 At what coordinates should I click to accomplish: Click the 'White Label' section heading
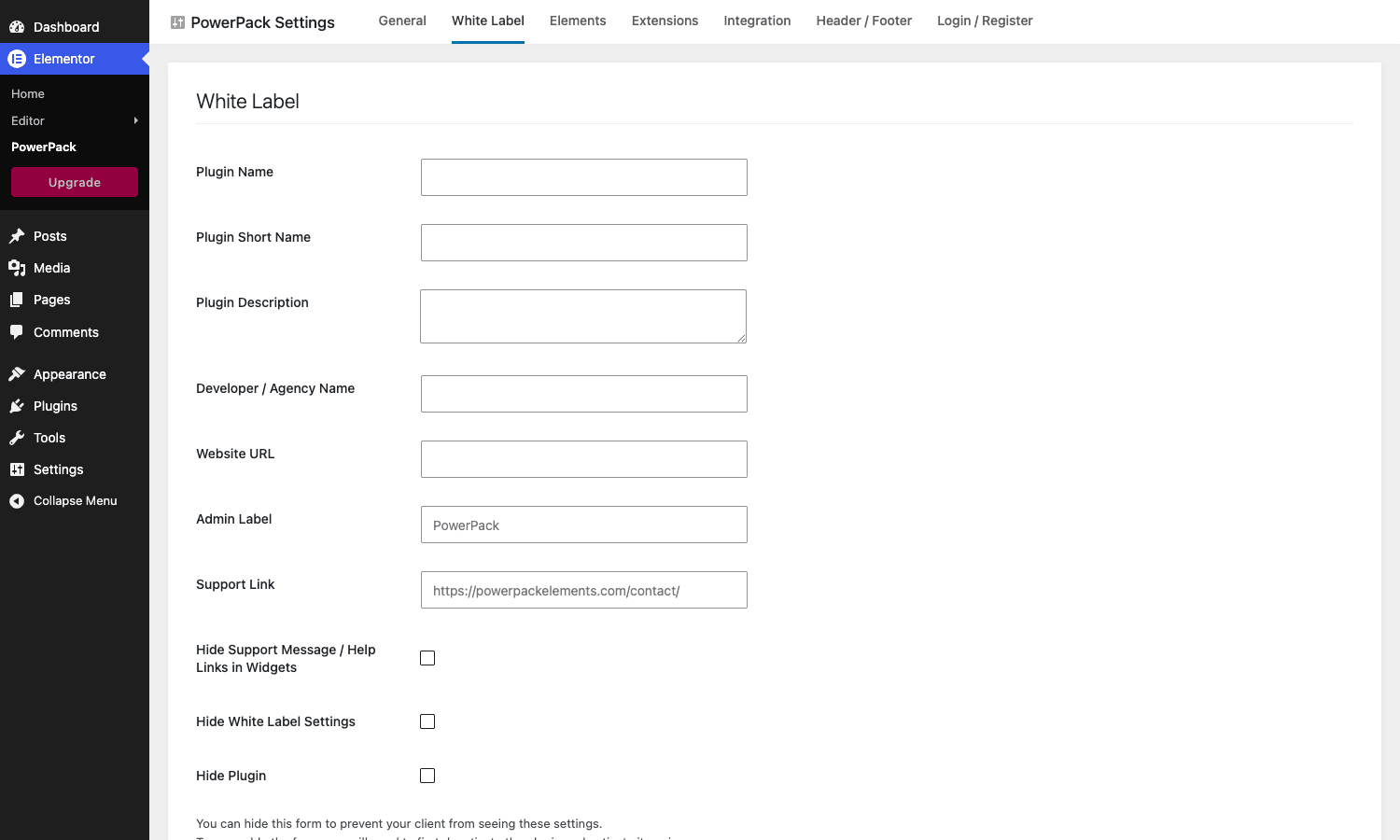(247, 102)
